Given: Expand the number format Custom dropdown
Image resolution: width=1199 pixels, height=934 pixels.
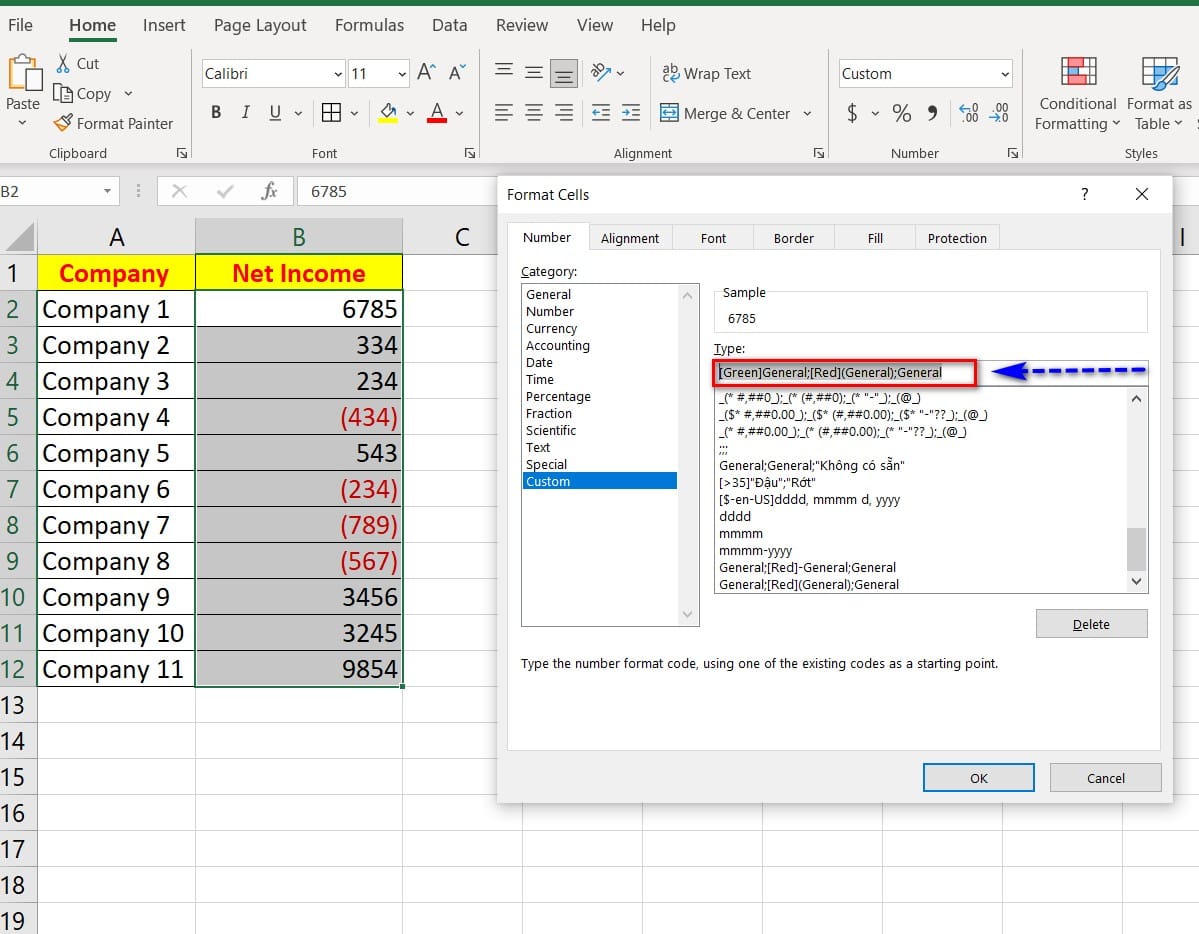Looking at the screenshot, I should tap(1004, 74).
